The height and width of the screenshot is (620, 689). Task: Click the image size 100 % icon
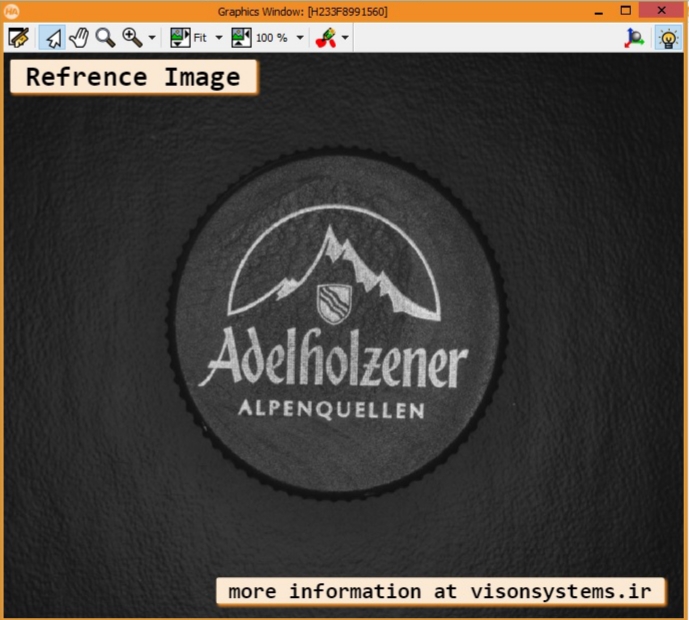(x=241, y=38)
